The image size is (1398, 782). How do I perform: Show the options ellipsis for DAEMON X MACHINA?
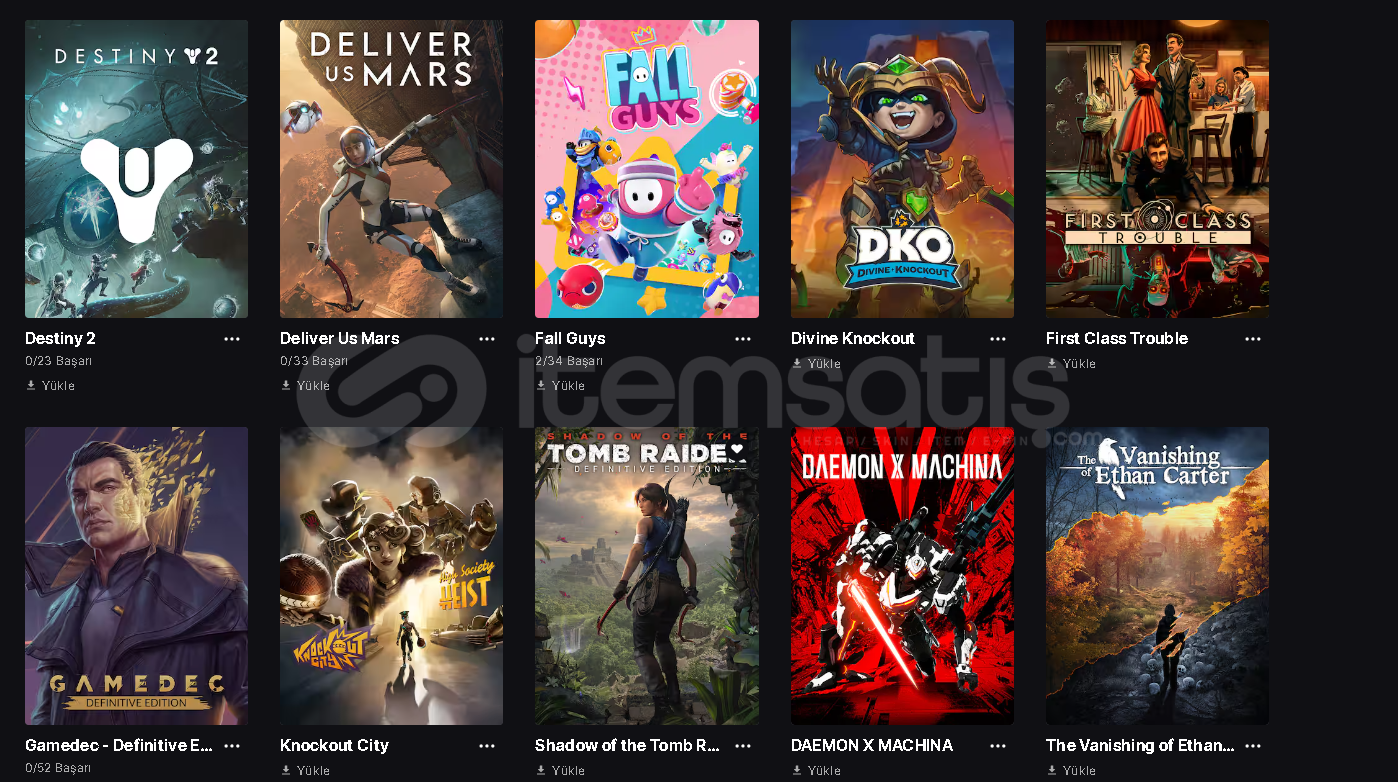tap(998, 746)
